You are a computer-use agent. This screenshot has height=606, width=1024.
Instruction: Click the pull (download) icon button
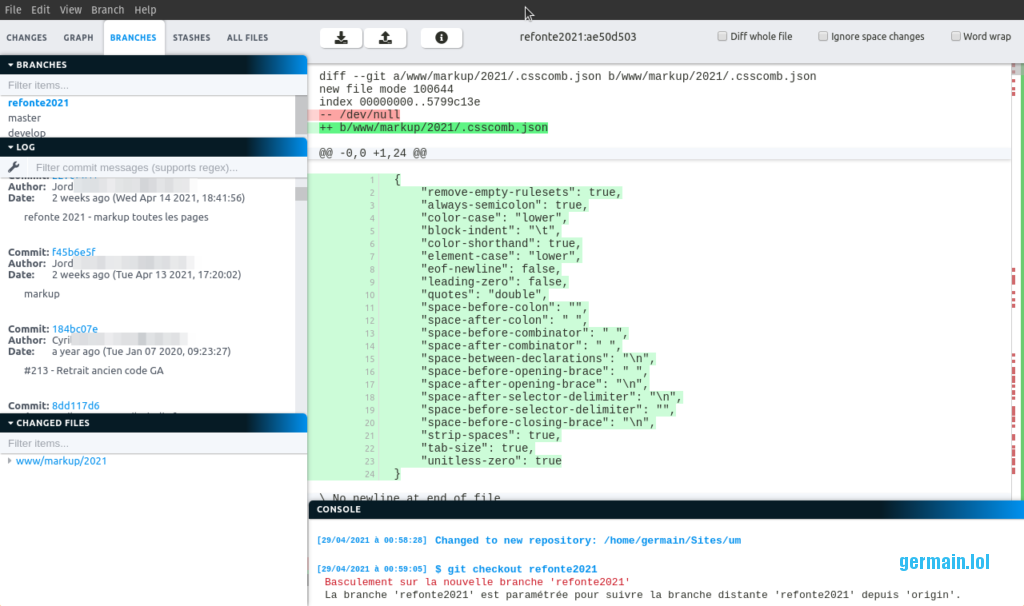[x=341, y=38]
